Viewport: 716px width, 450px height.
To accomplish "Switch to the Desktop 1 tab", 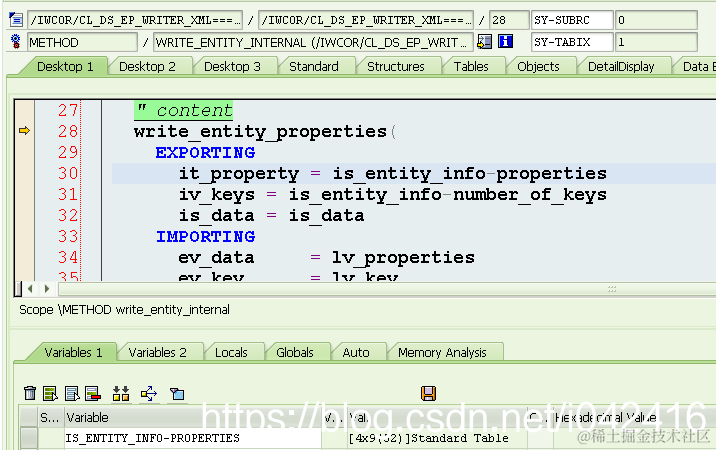I will click(65, 67).
